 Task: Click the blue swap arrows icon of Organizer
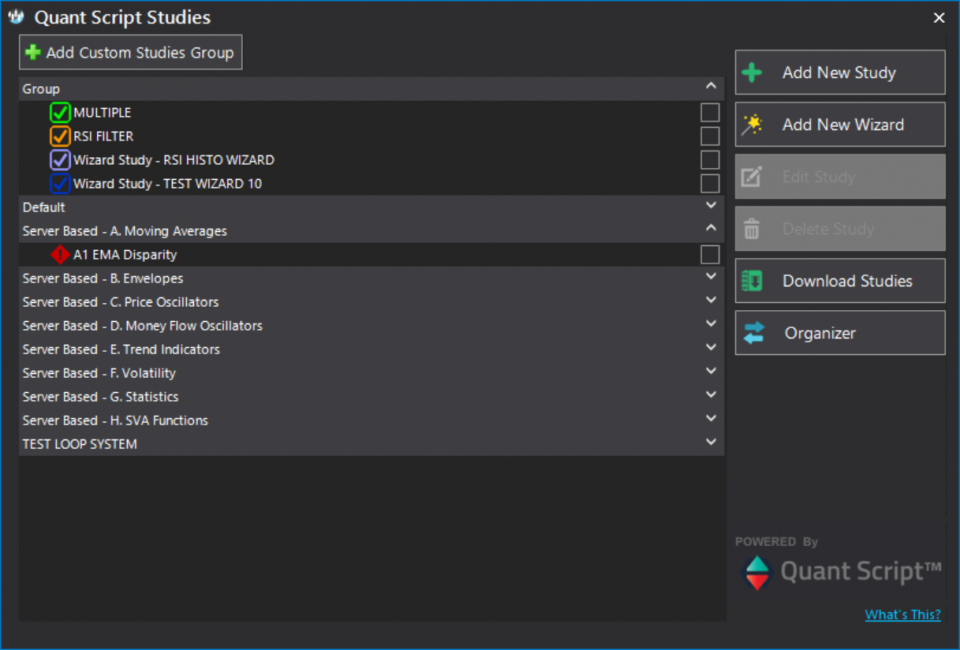(x=754, y=333)
